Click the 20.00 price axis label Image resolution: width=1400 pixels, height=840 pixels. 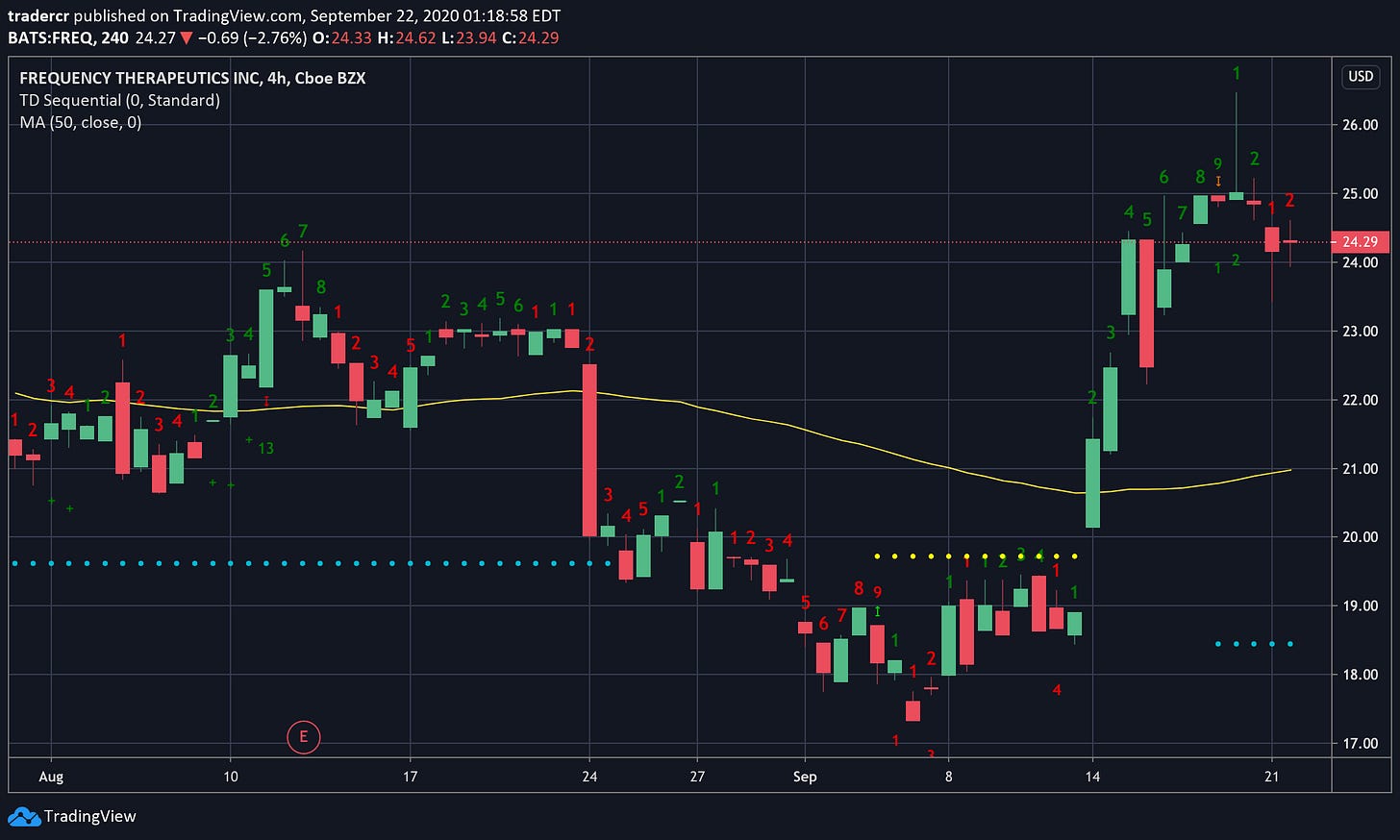click(x=1361, y=537)
